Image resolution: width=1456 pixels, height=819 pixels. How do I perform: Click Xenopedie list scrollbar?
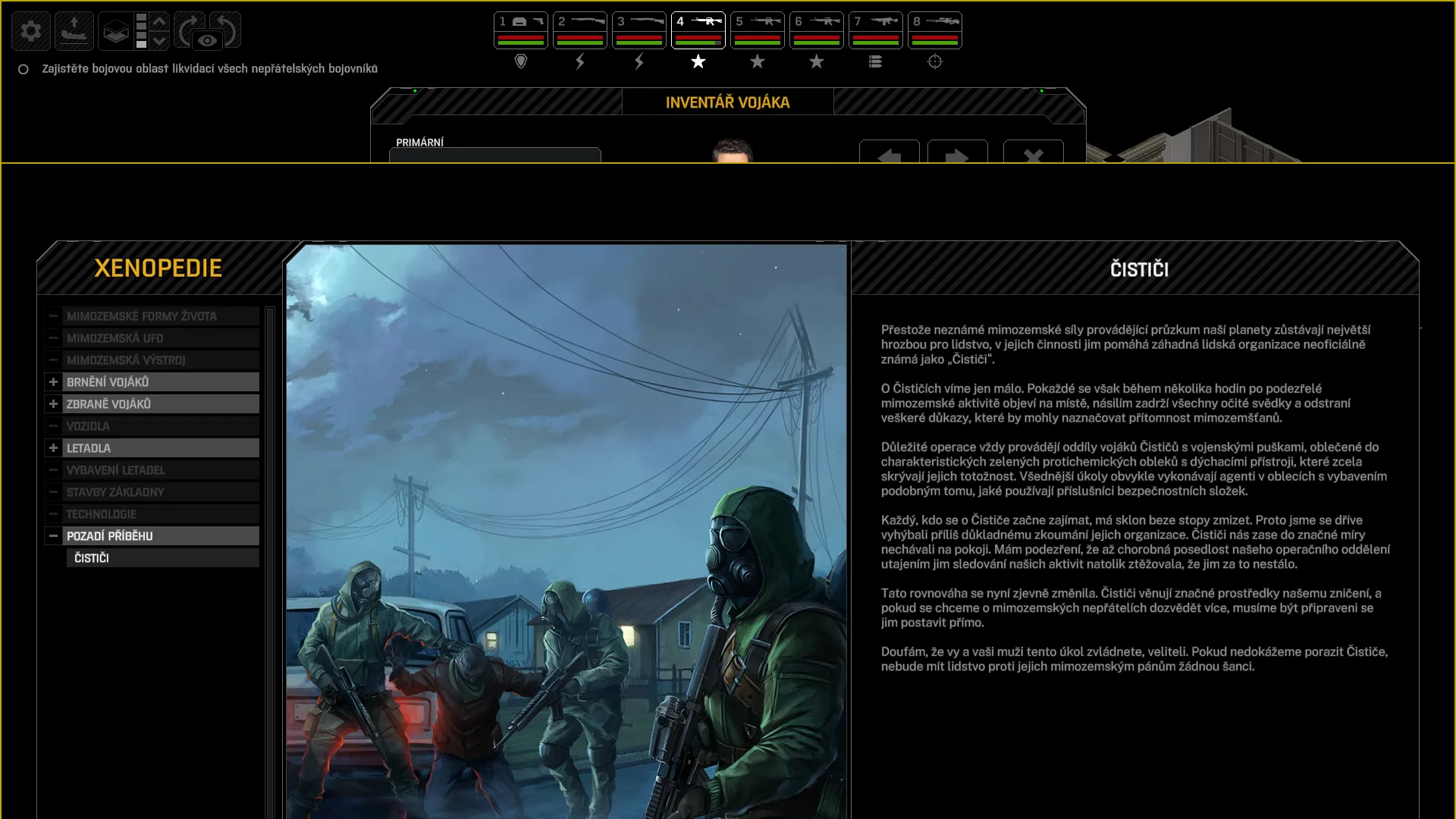270,561
